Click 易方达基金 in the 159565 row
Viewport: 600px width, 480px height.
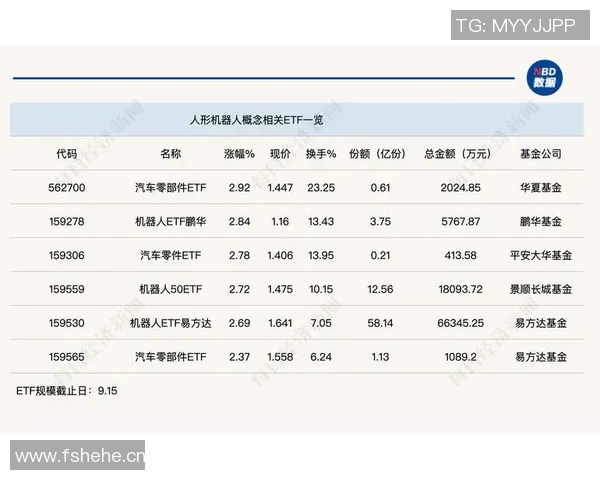pyautogui.click(x=541, y=357)
